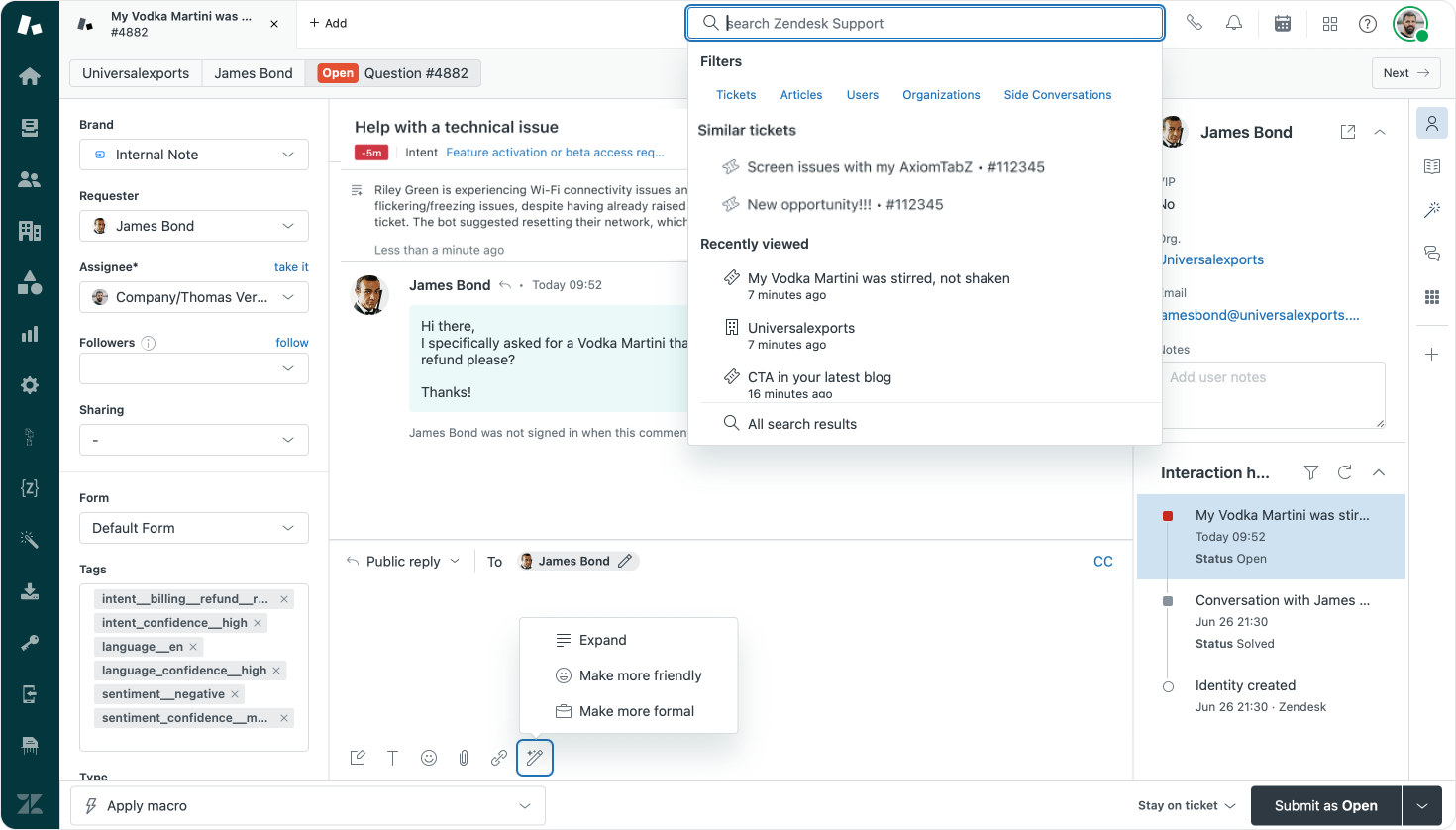Open the calendar icon in top bar
This screenshot has height=830, width=1456.
[1283, 23]
